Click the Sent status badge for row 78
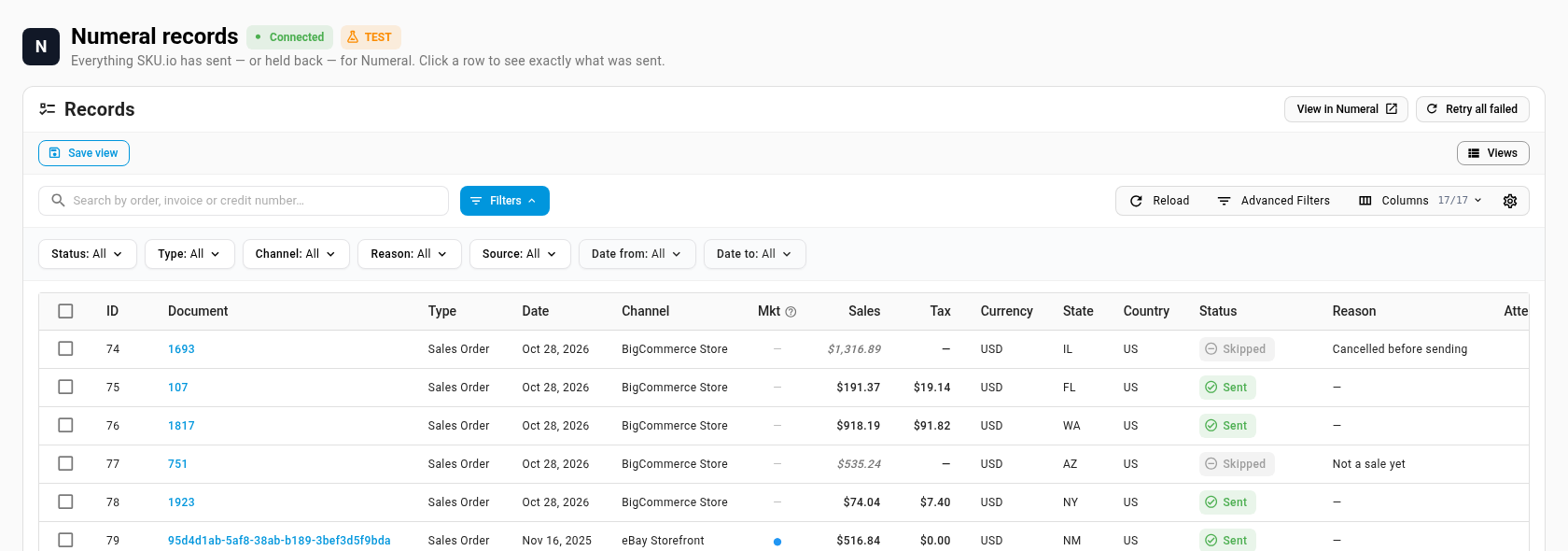1568x551 pixels. tap(1227, 502)
